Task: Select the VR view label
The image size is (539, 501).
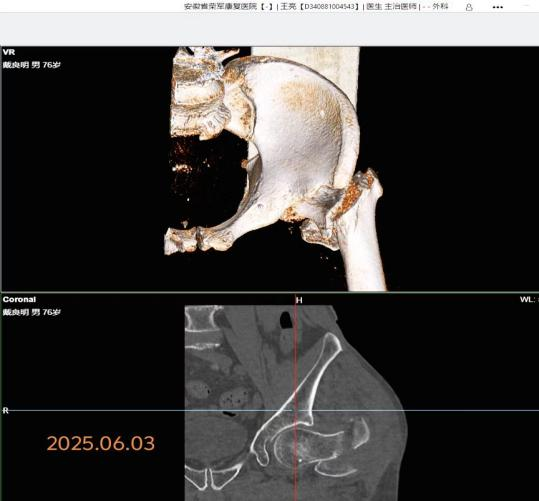Action: coord(9,52)
